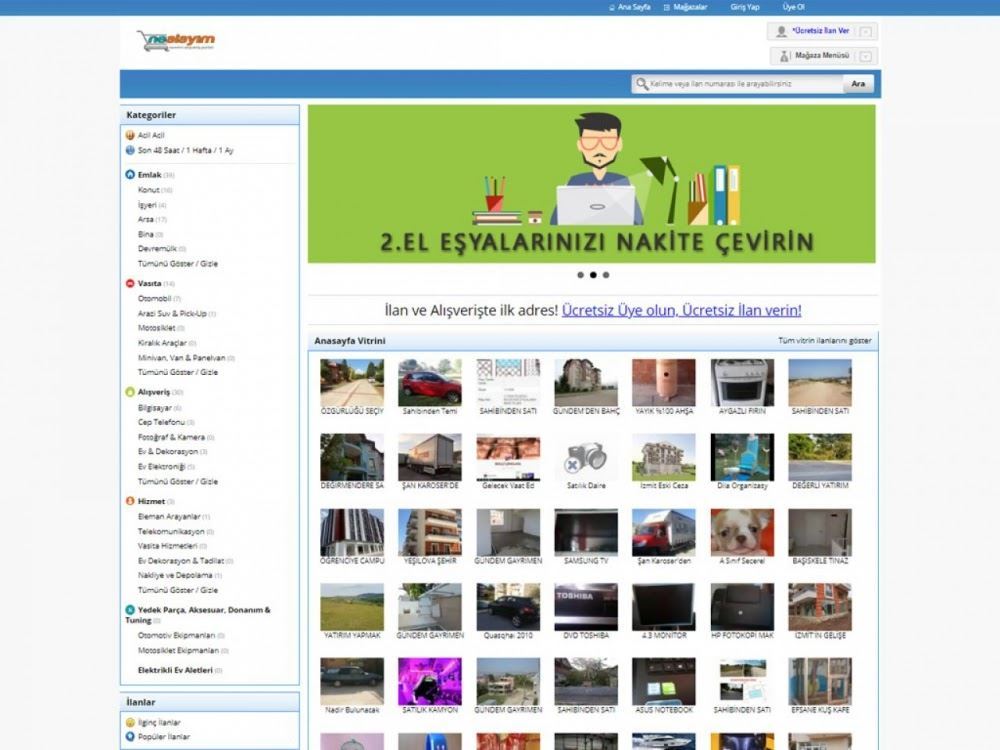Viewport: 1000px width, 750px height.
Task: Follow the Ücretsiz Üye olun, Ücretsiz İlan verin link
Action: click(x=681, y=311)
